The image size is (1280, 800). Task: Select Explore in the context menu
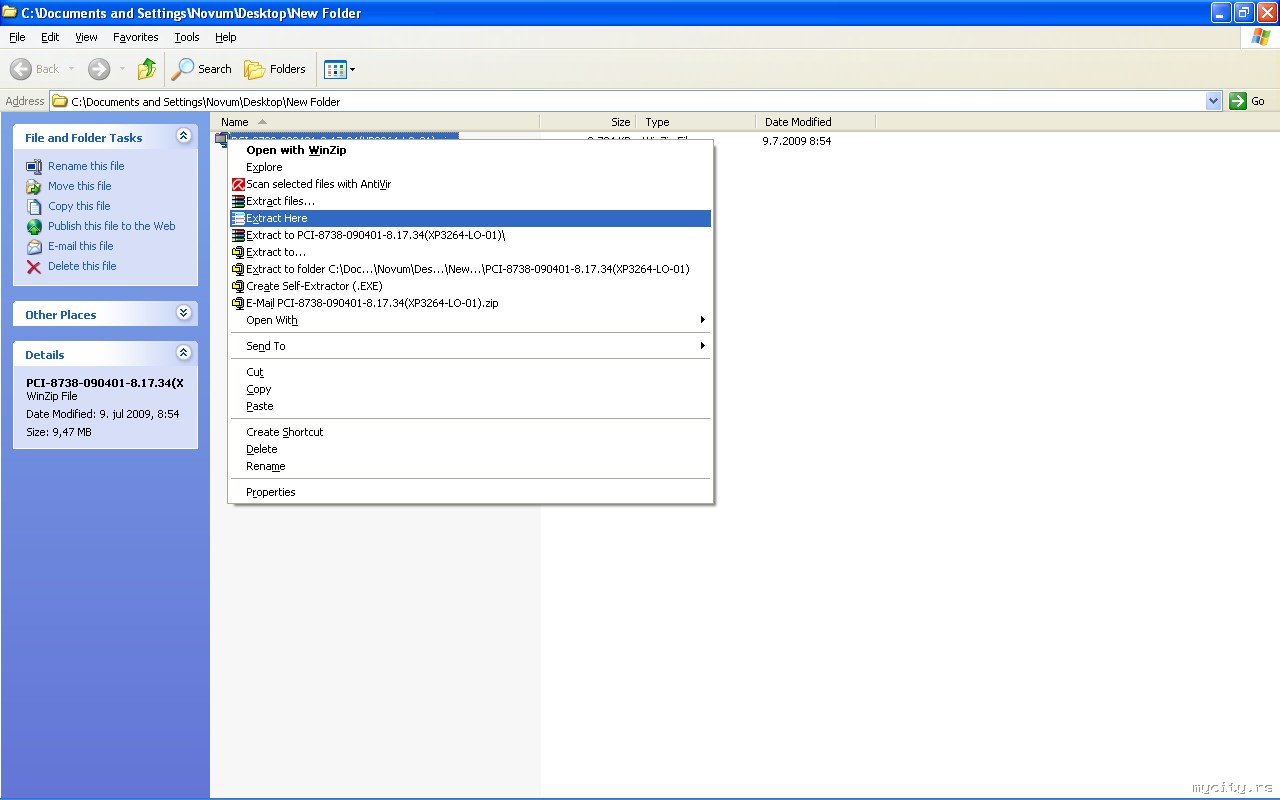[470, 167]
